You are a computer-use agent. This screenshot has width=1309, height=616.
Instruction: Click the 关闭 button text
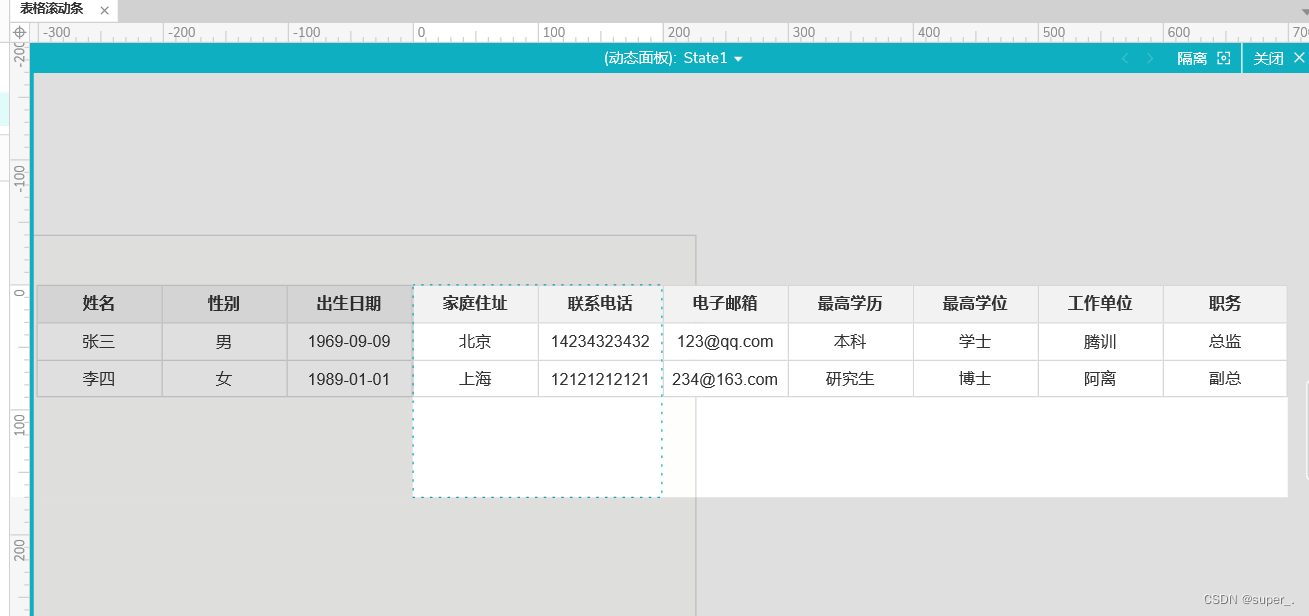[x=1268, y=59]
